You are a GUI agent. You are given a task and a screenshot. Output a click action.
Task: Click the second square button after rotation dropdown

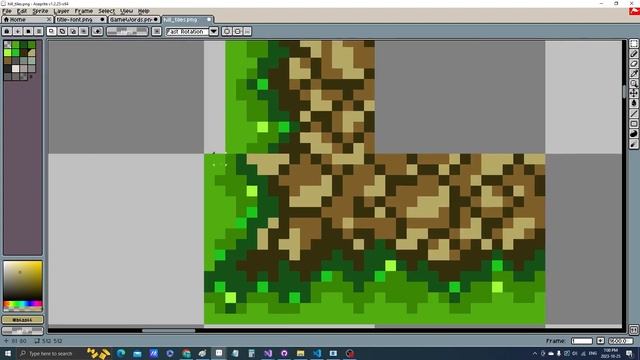(x=237, y=31)
